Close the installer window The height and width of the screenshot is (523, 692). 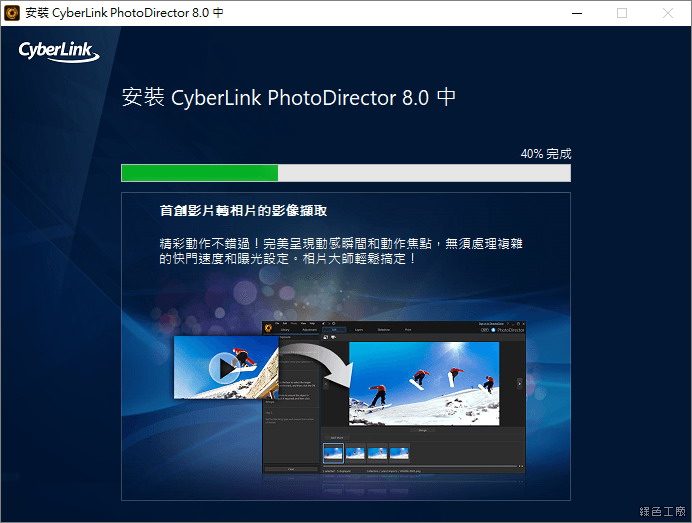pyautogui.click(x=668, y=13)
